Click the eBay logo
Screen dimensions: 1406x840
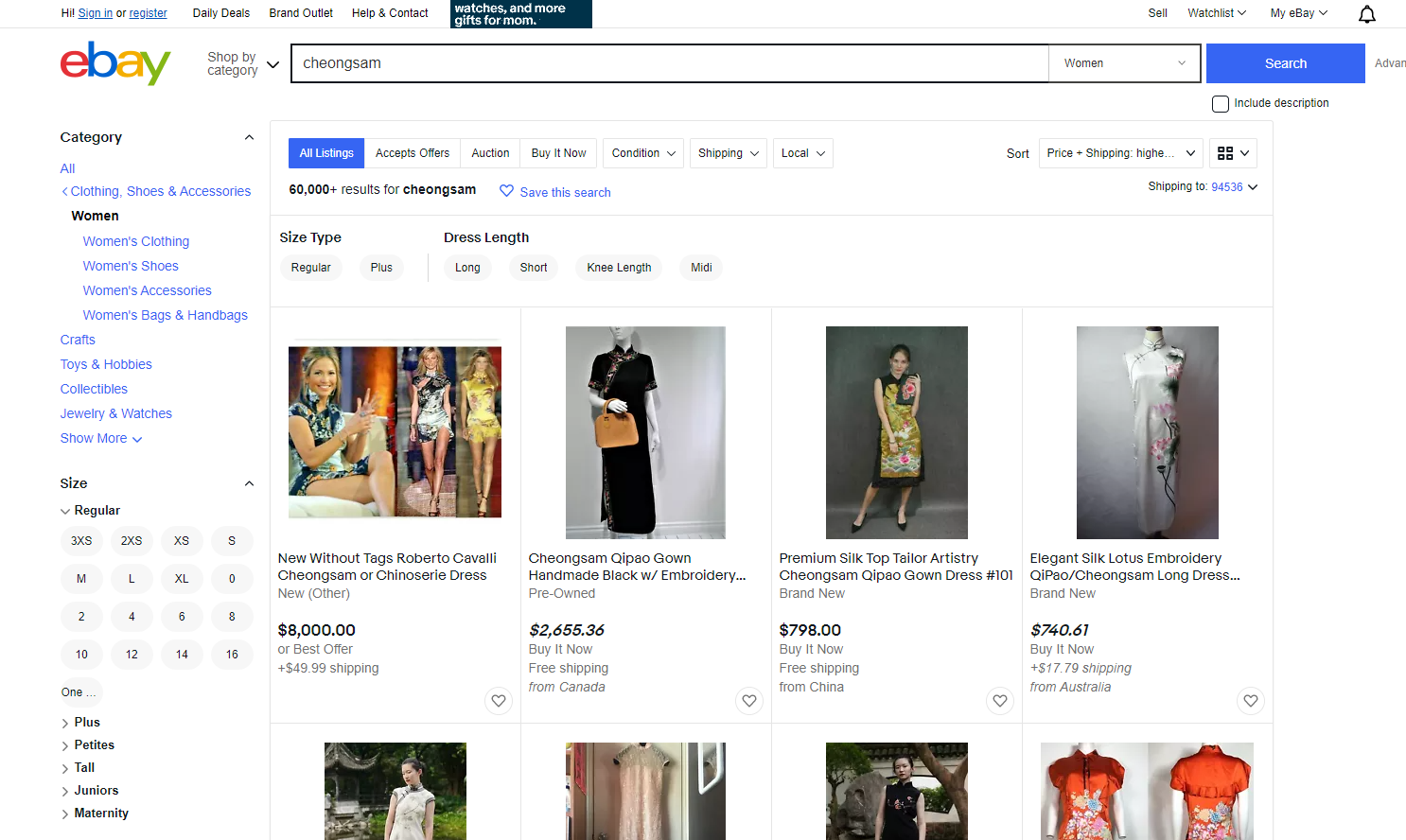(x=115, y=63)
